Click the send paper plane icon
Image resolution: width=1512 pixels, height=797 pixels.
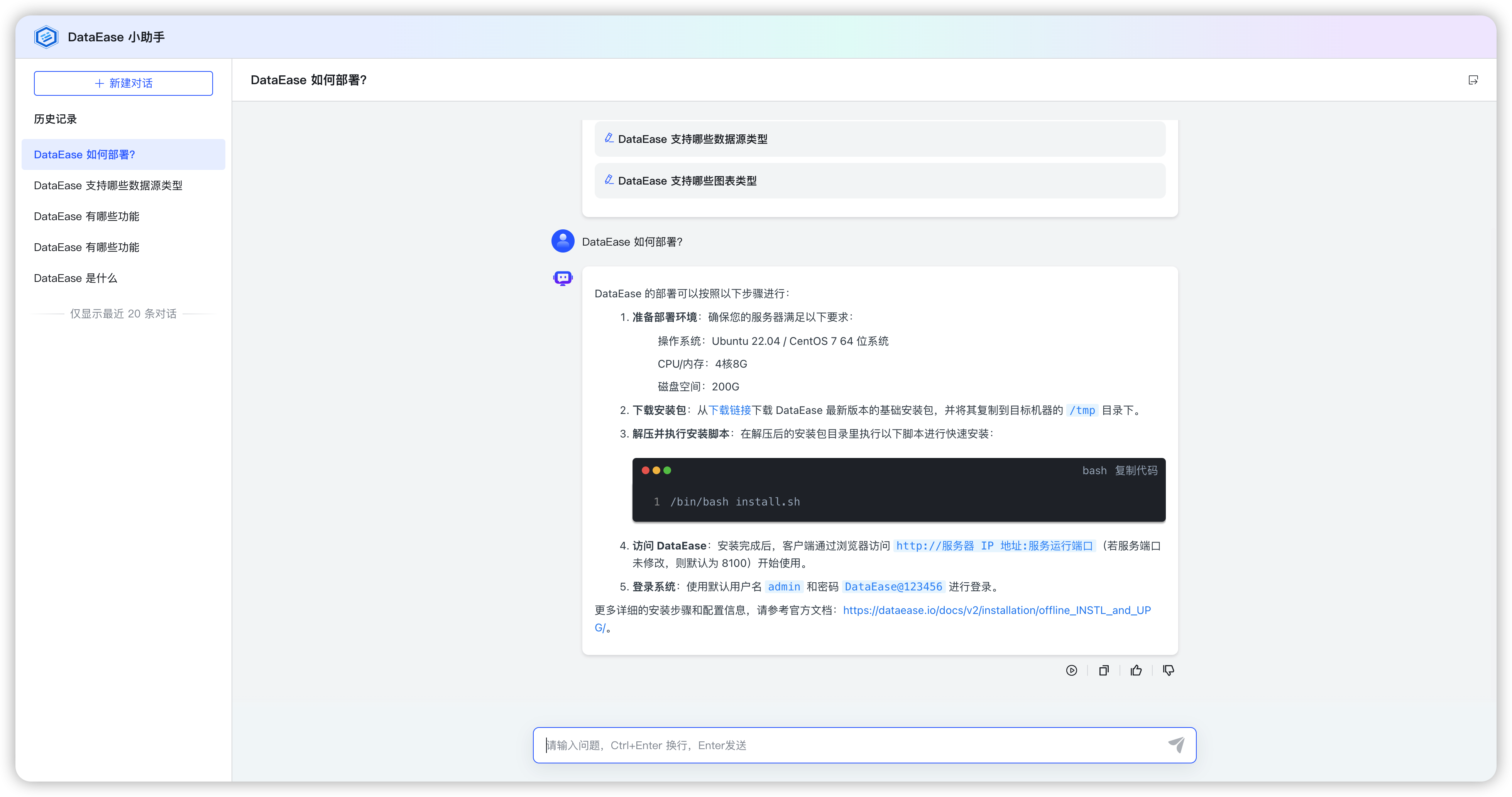click(1175, 745)
